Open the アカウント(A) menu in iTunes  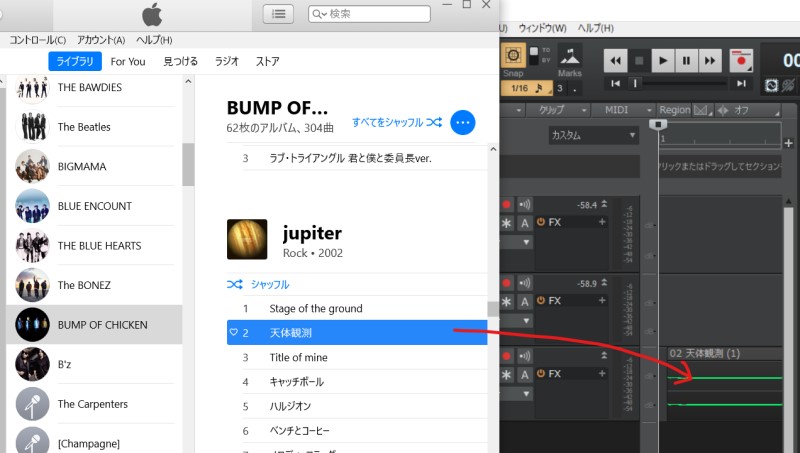(101, 40)
